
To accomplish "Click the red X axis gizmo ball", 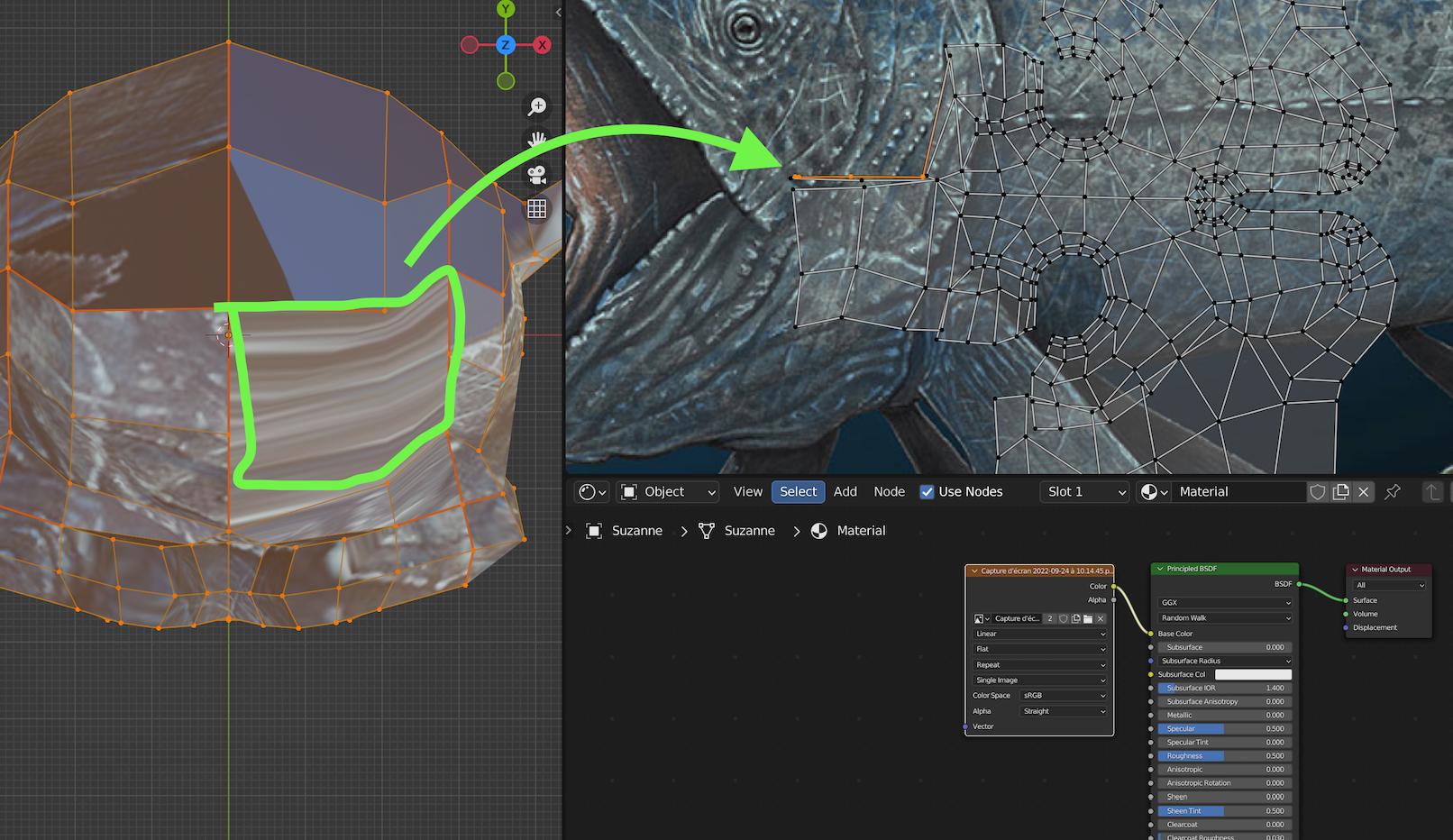I will click(x=542, y=45).
